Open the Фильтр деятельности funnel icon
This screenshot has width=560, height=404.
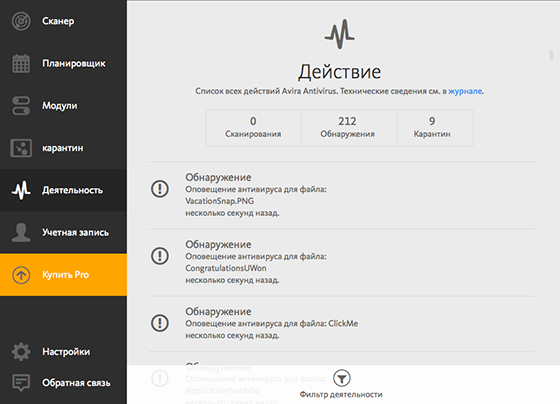pyautogui.click(x=342, y=378)
